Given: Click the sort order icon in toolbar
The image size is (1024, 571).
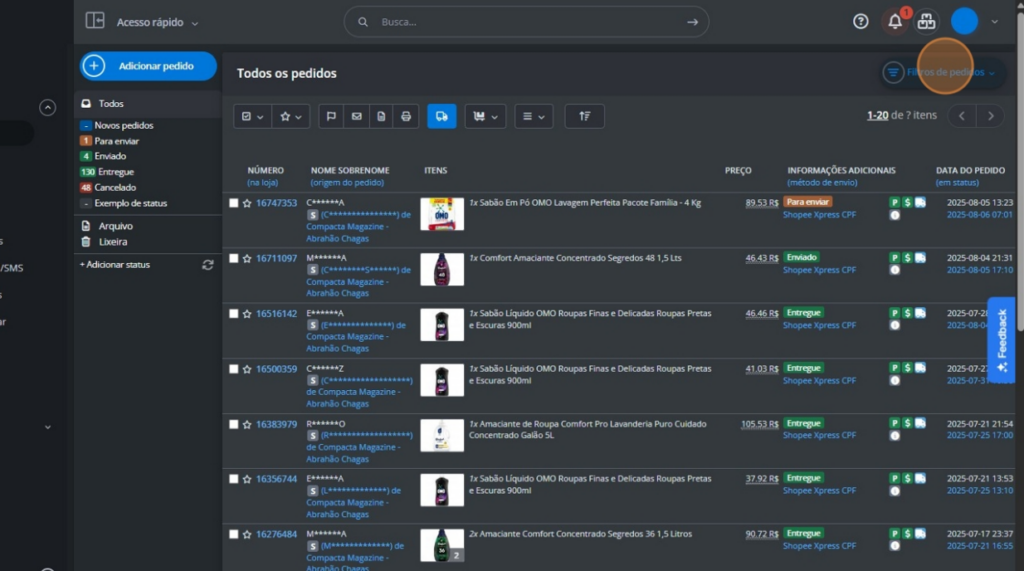Looking at the screenshot, I should click(584, 116).
